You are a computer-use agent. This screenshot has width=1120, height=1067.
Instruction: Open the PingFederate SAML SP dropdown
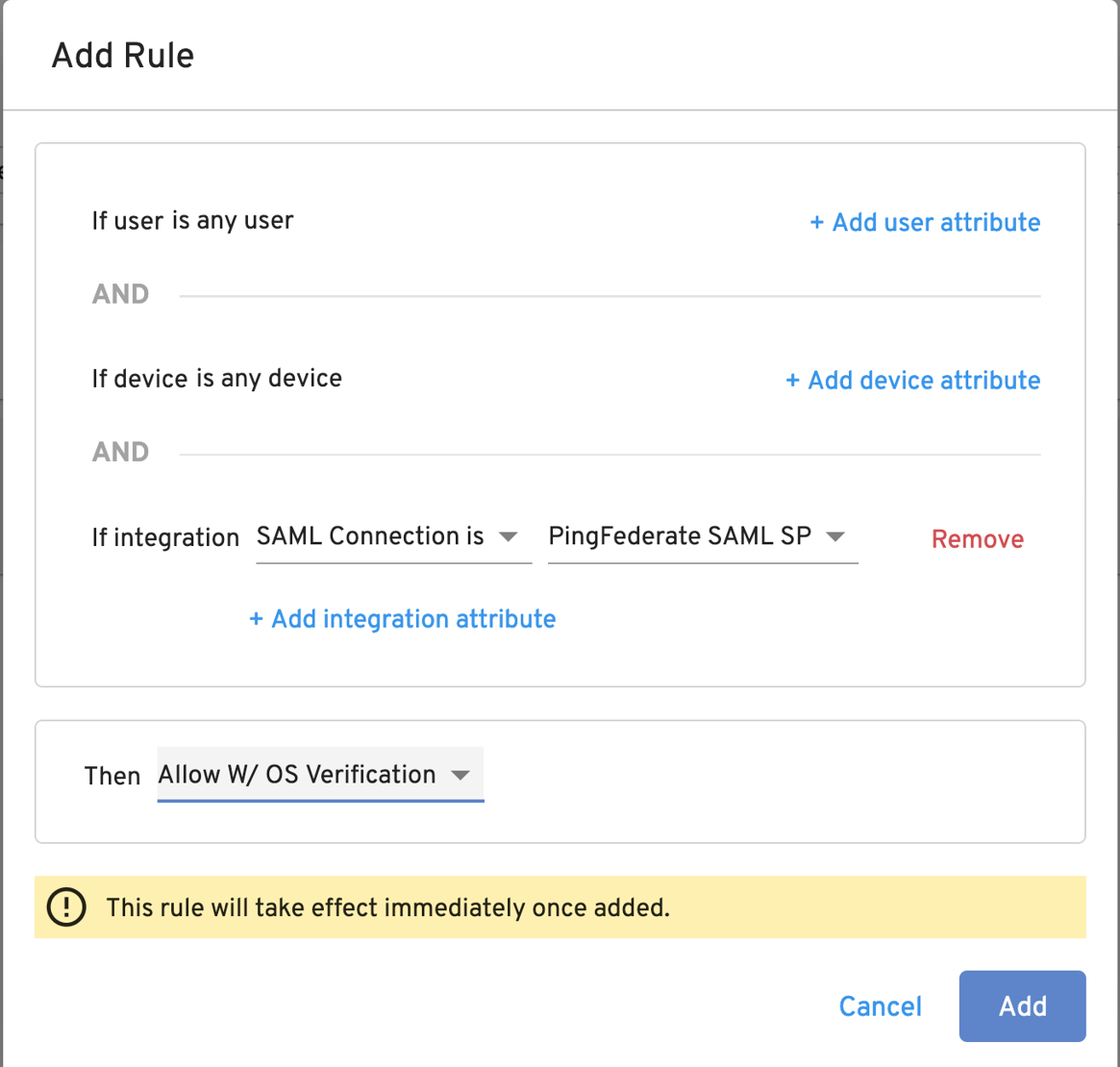click(680, 536)
